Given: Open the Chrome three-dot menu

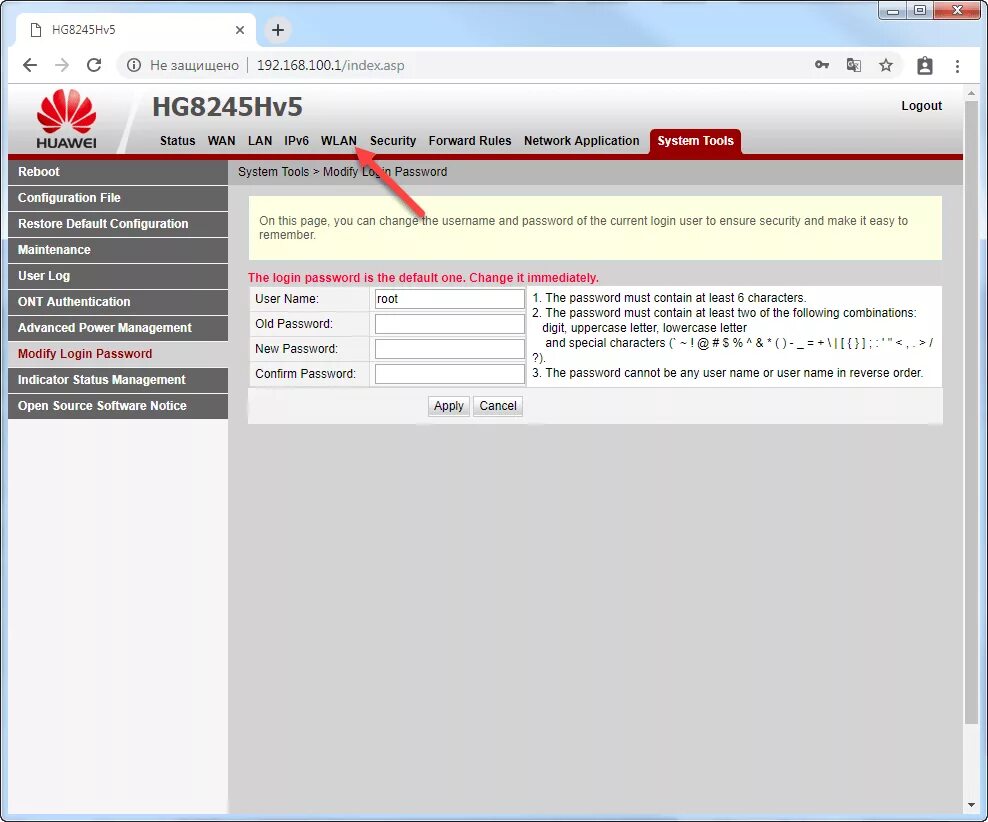Looking at the screenshot, I should [957, 66].
